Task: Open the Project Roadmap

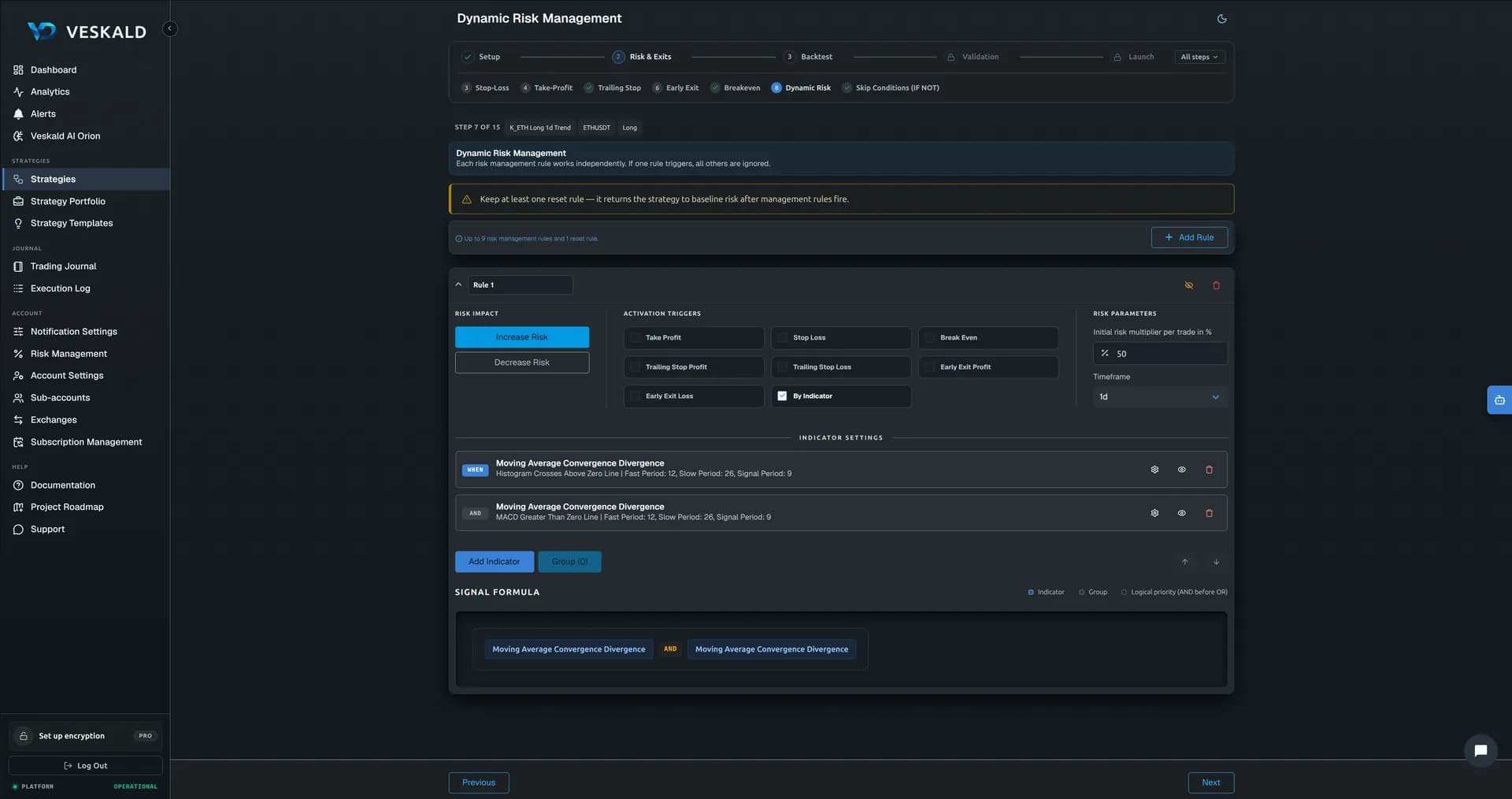Action: click(85, 507)
